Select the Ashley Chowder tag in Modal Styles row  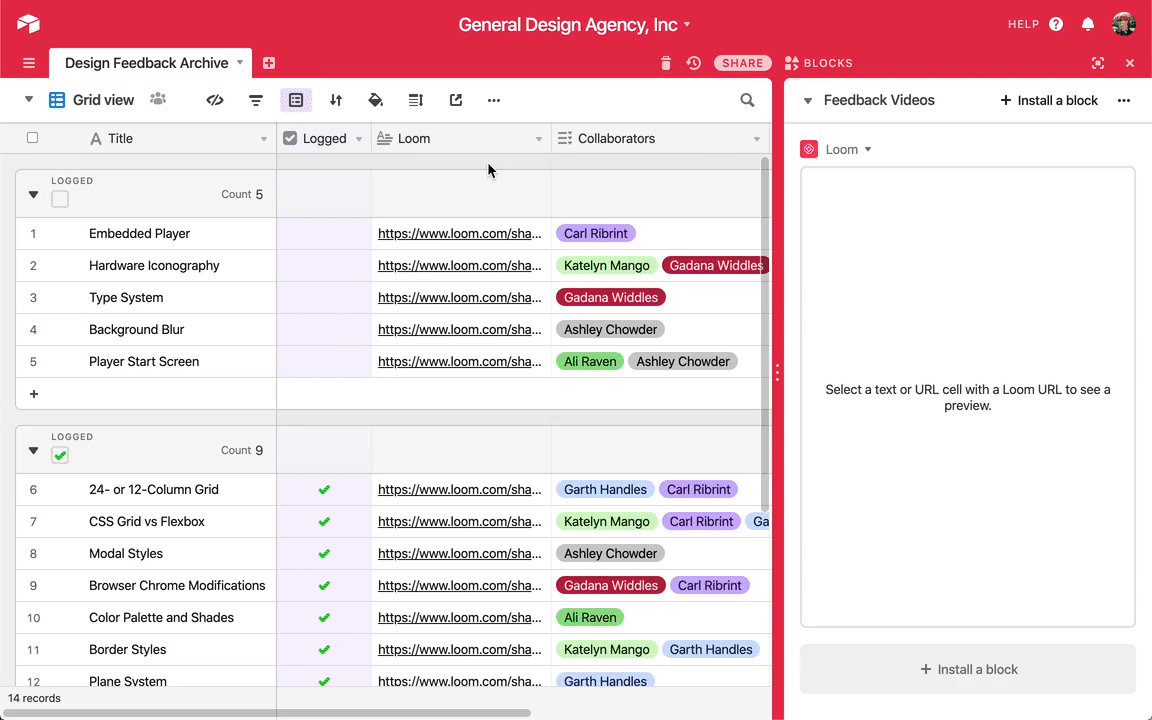click(611, 553)
